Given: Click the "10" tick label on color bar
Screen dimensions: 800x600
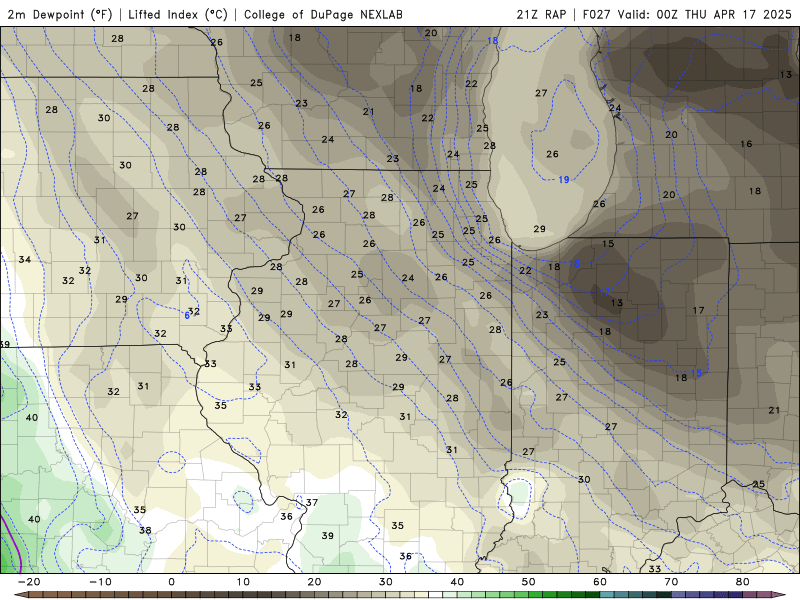Looking at the screenshot, I should point(243,582).
